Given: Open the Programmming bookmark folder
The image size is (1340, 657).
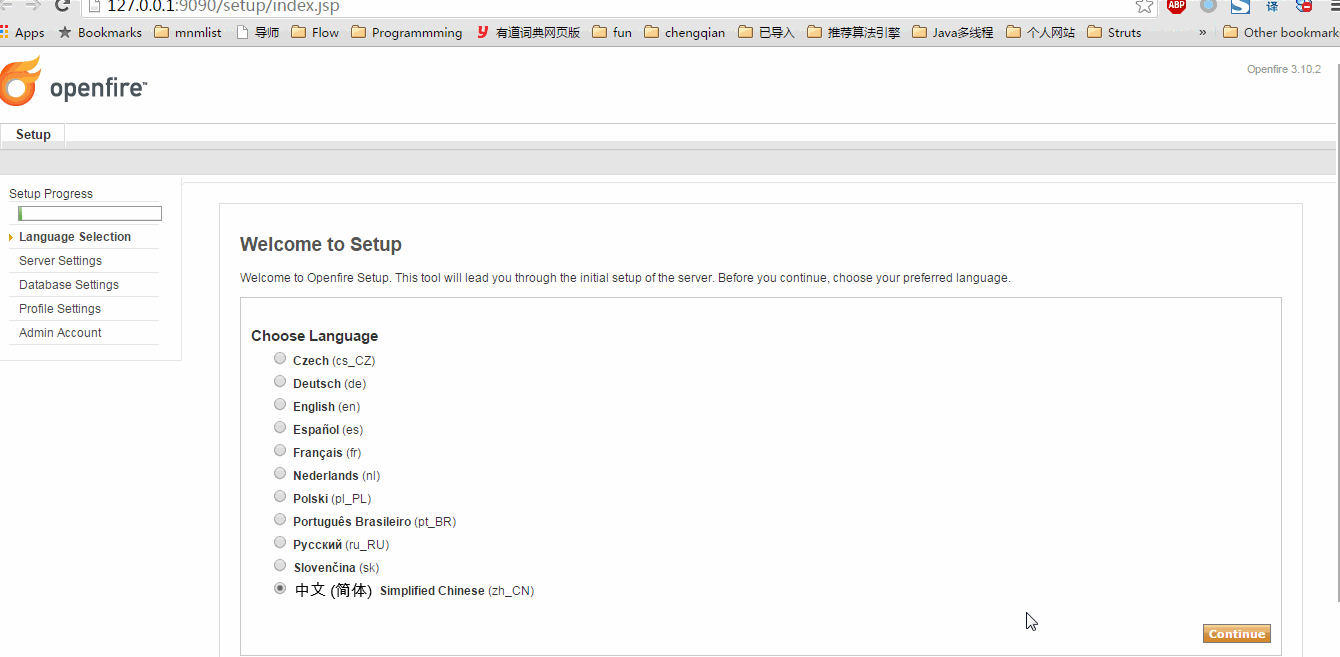Looking at the screenshot, I should (x=407, y=32).
